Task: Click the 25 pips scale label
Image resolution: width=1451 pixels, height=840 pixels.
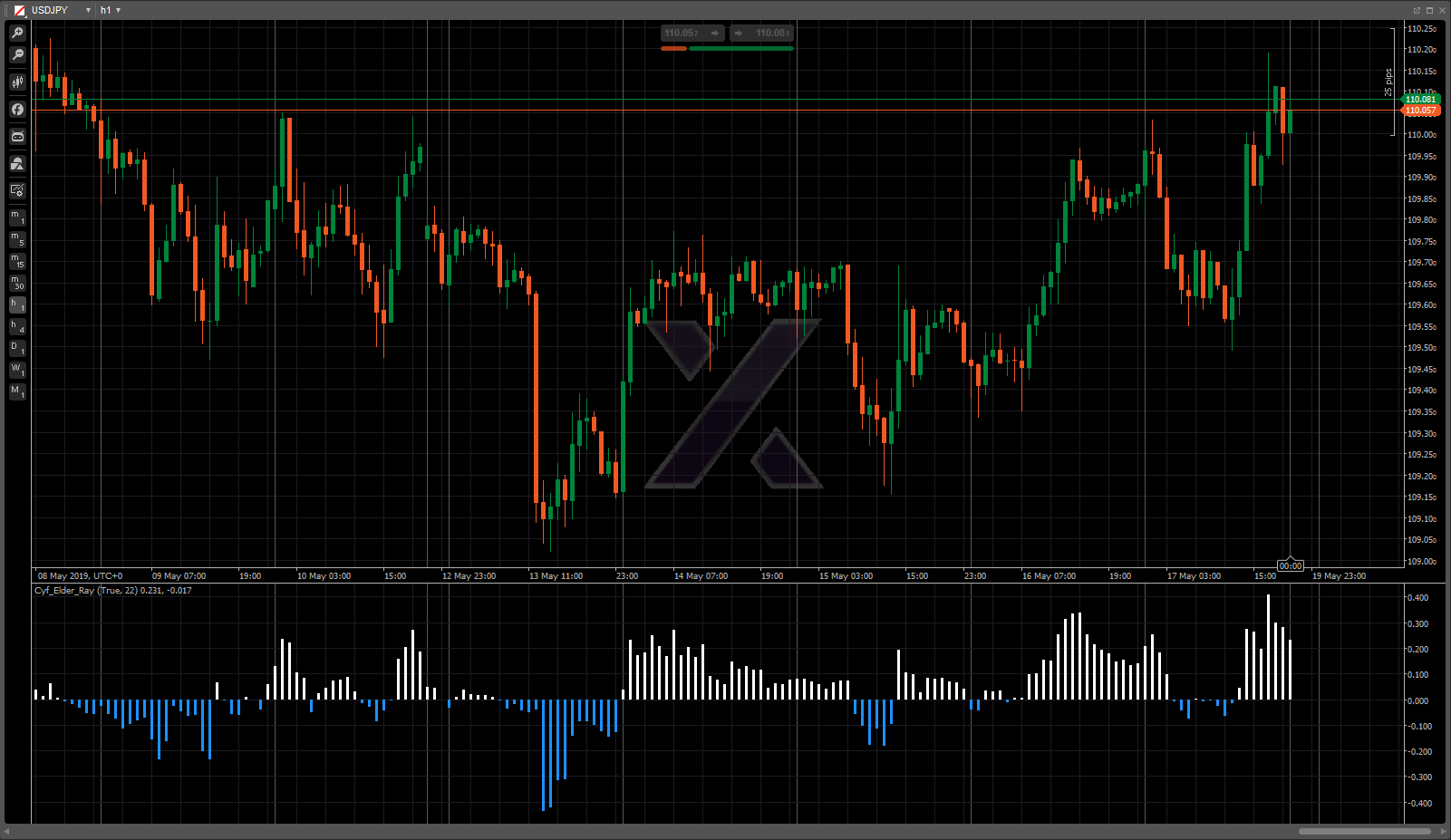Action: (1388, 82)
